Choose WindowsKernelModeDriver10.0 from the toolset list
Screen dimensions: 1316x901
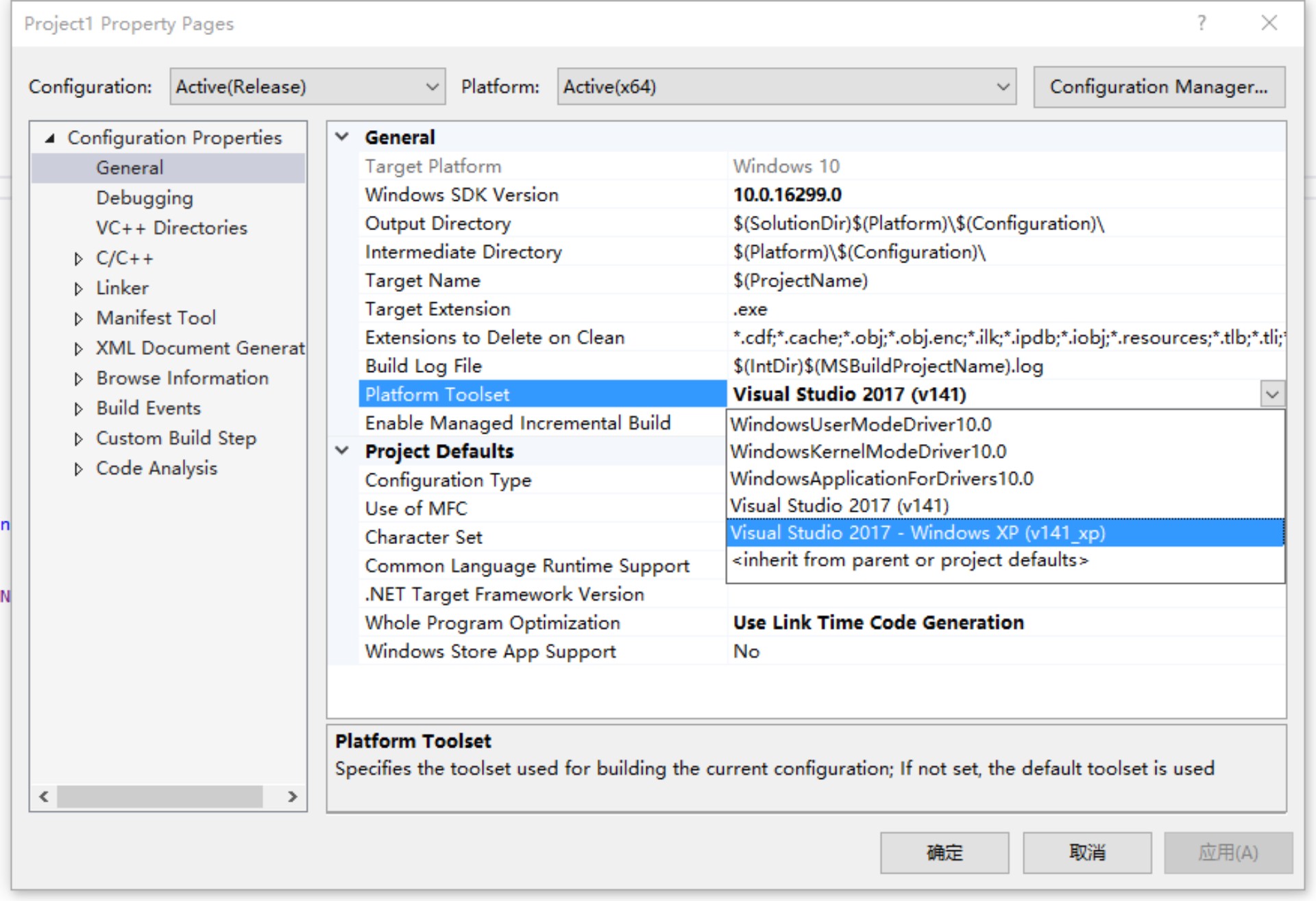pyautogui.click(x=868, y=452)
